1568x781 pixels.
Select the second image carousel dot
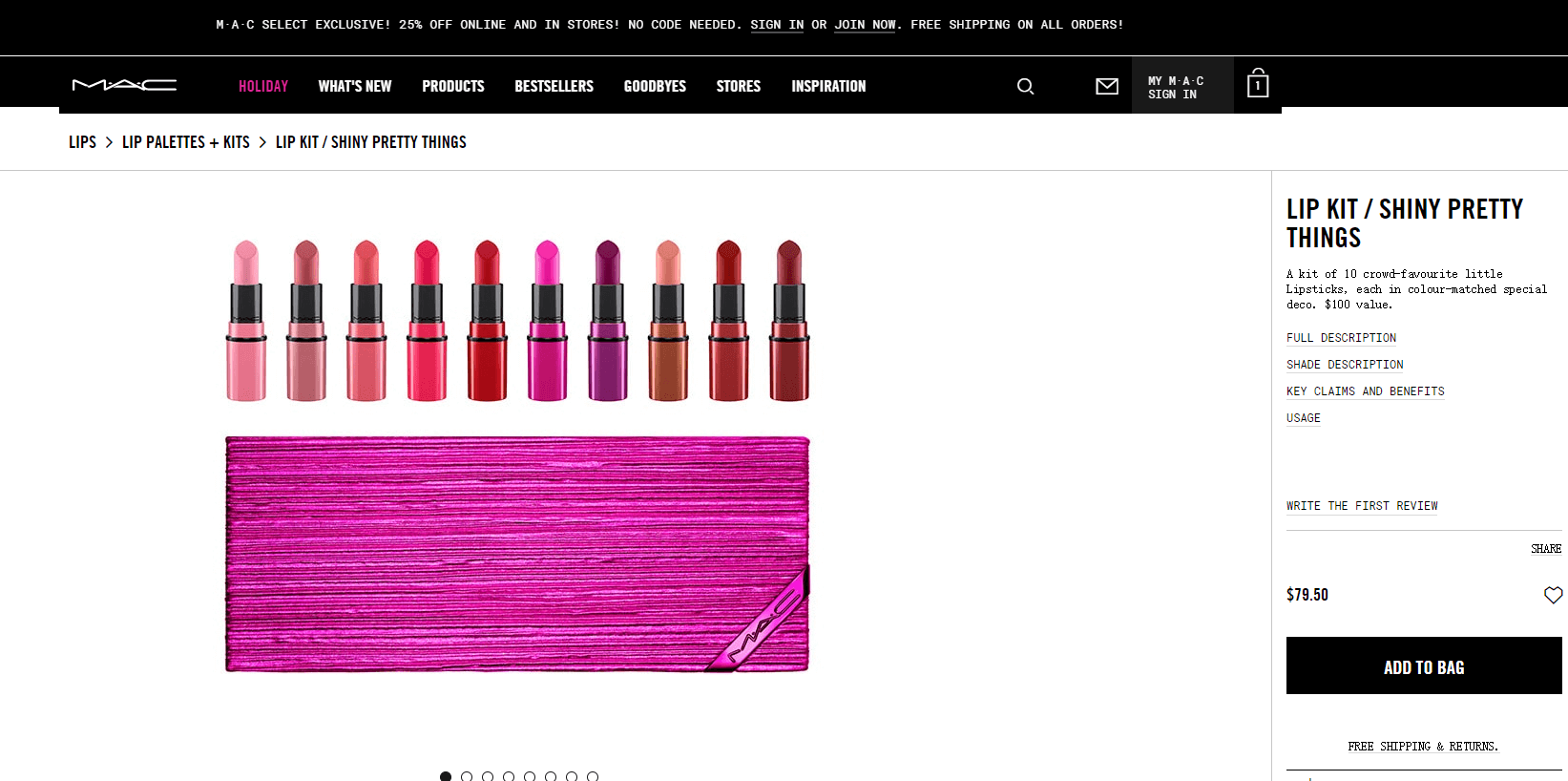point(467,776)
